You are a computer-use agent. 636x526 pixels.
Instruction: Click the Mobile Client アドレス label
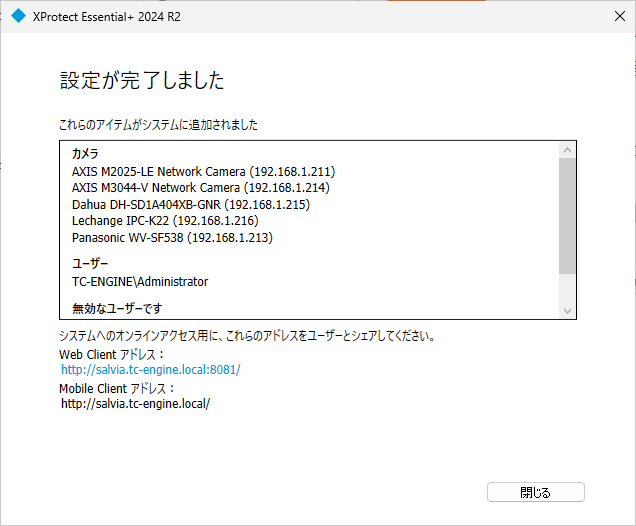117,389
